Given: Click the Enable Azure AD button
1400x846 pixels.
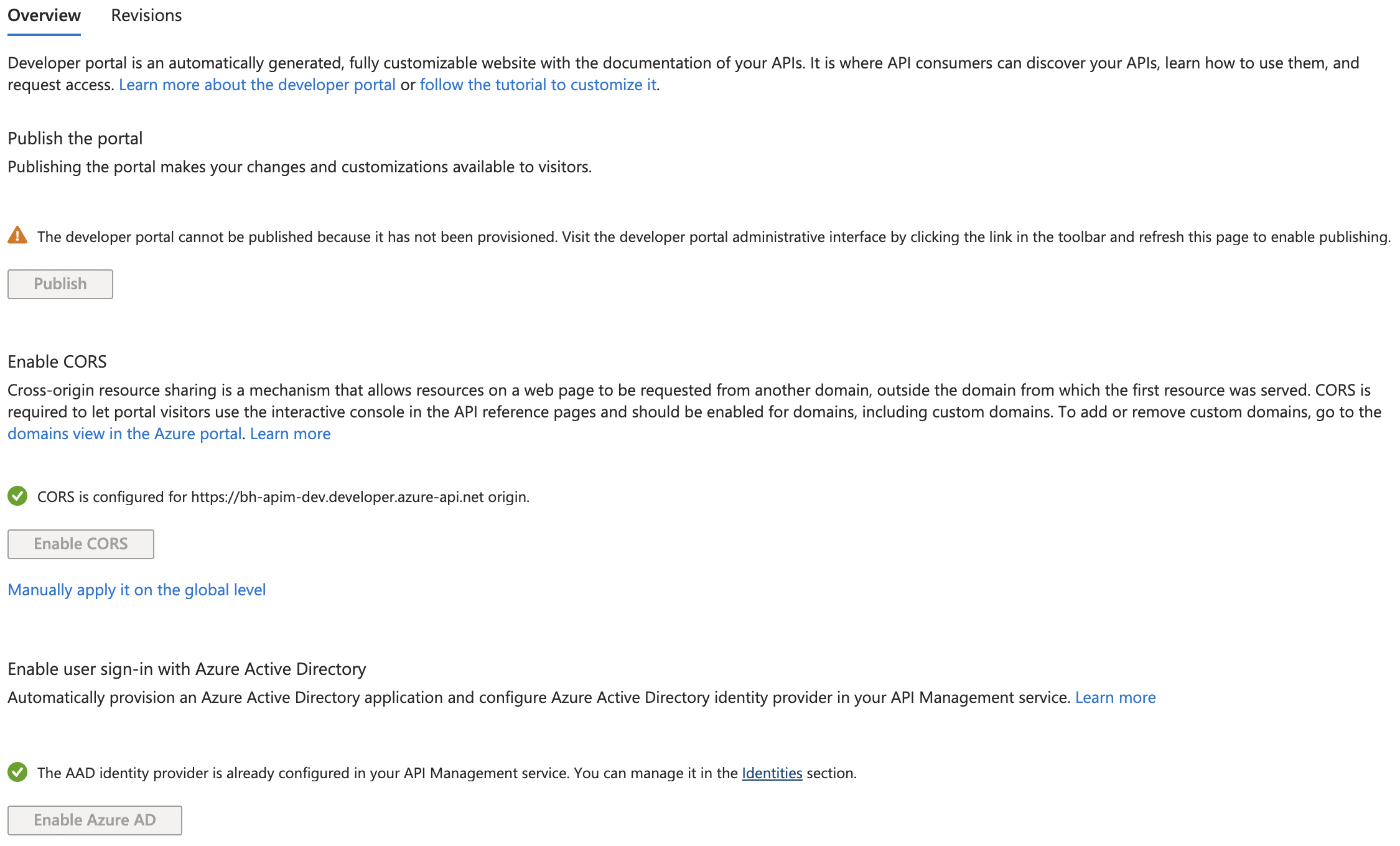Looking at the screenshot, I should coord(95,820).
